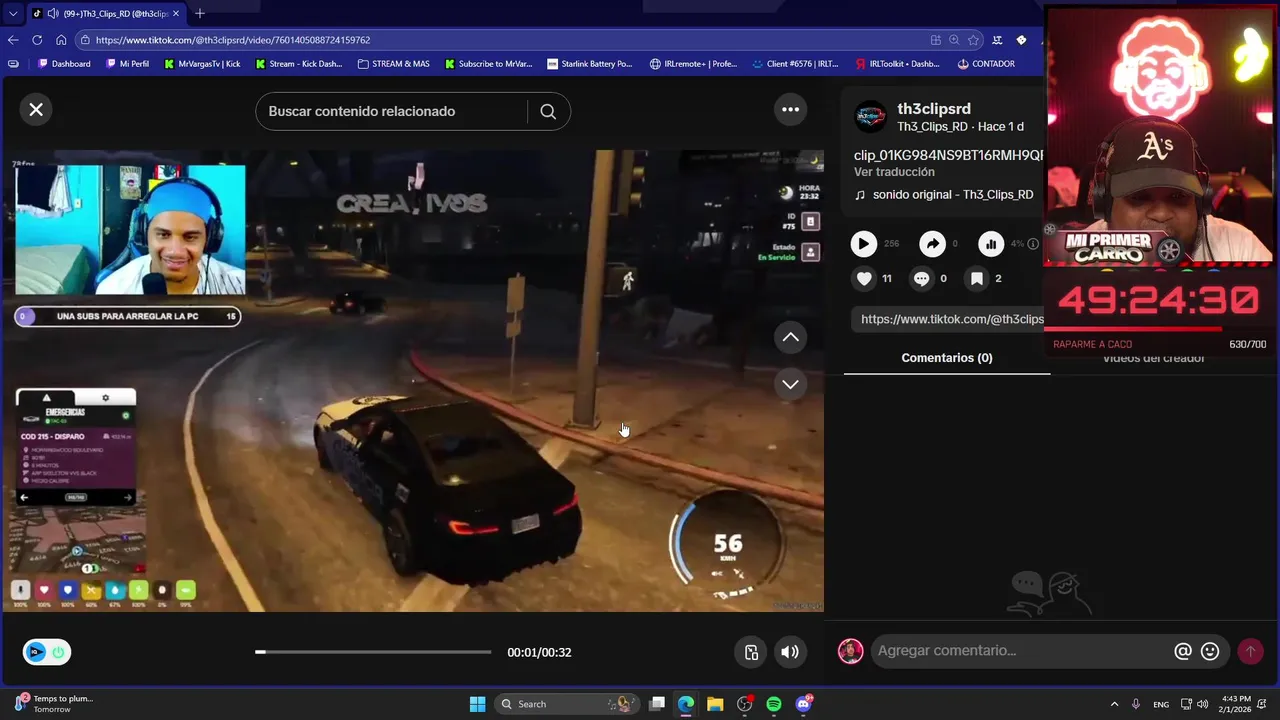Click the taskbar Search box
This screenshot has height=720, width=1280.
tap(569, 704)
